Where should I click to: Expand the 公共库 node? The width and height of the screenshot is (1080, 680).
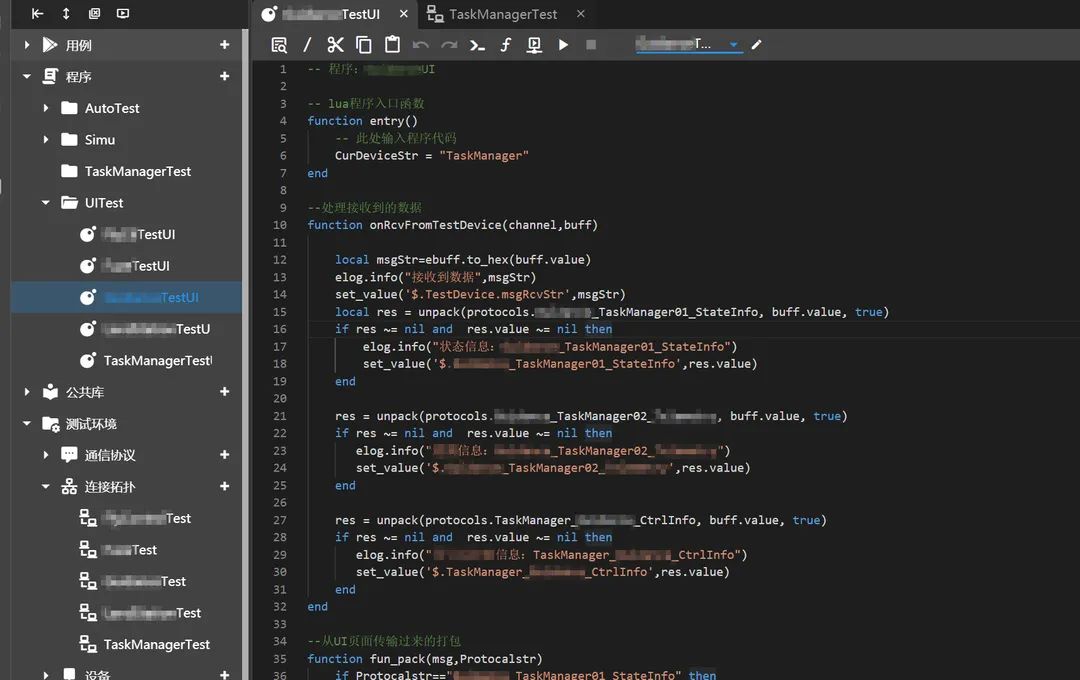(x=27, y=392)
